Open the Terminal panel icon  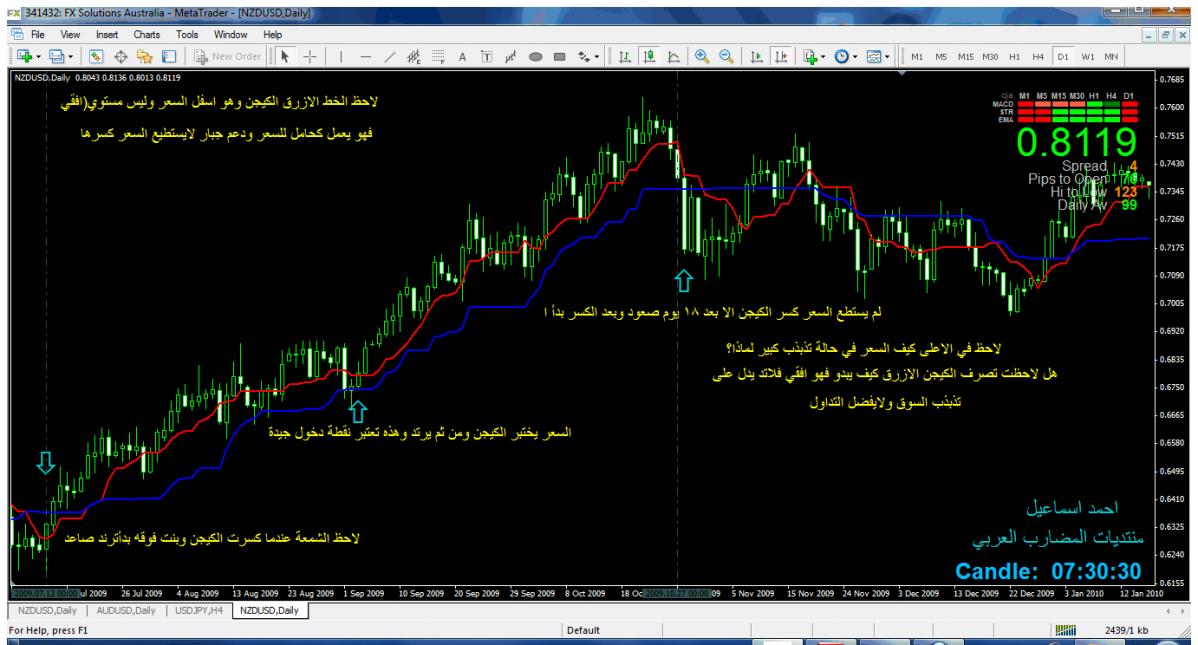coord(169,57)
